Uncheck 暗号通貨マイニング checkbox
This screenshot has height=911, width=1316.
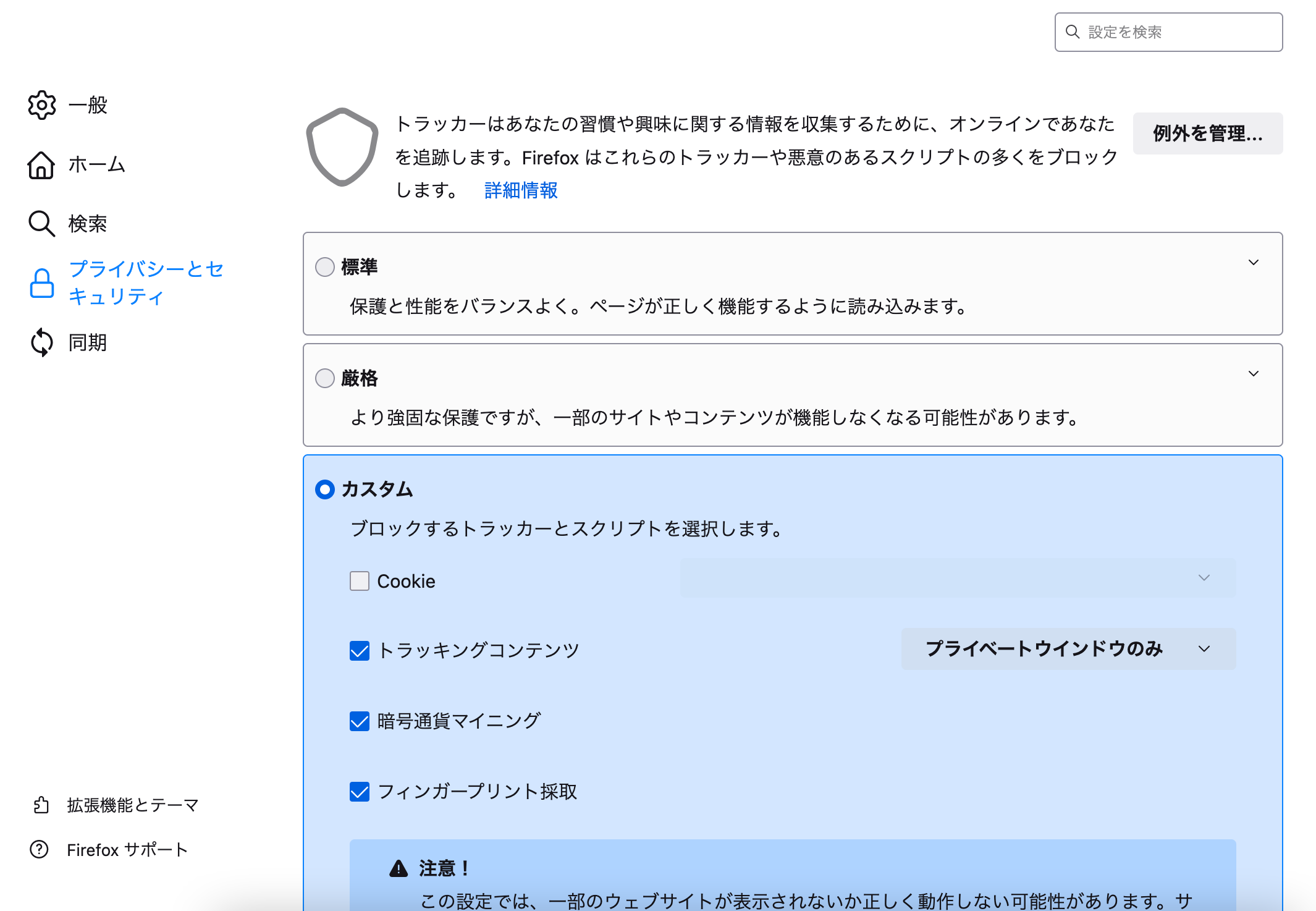360,721
